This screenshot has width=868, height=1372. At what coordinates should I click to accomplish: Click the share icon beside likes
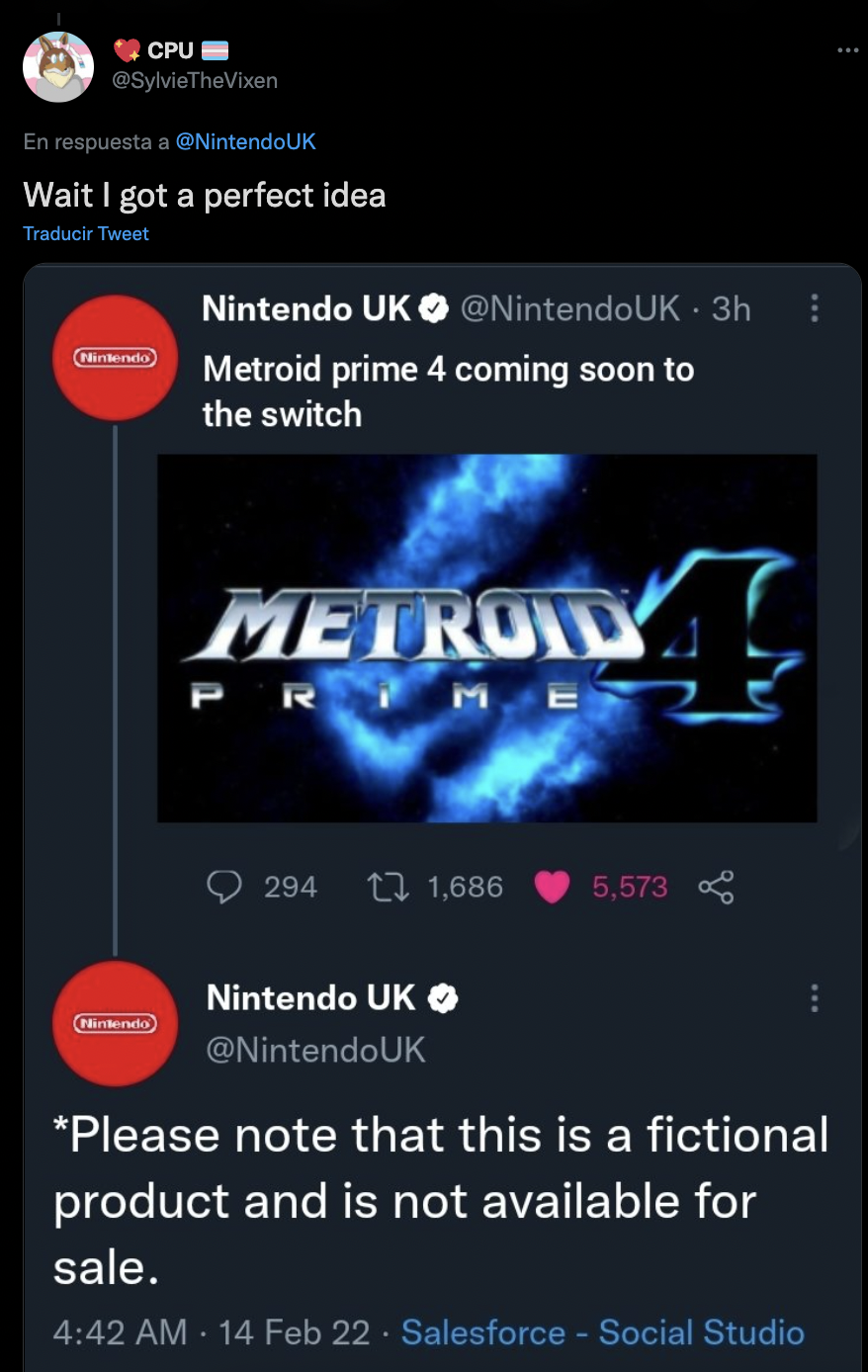716,887
